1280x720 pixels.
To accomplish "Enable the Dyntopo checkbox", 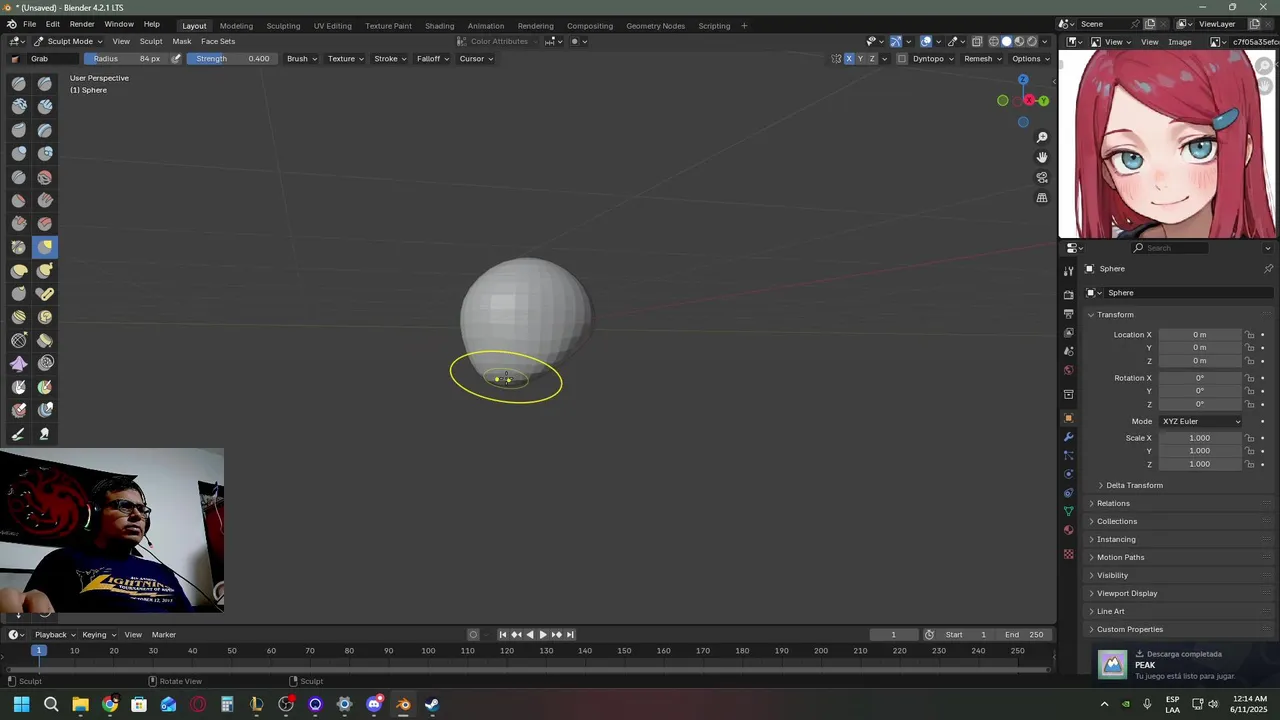I will (902, 59).
